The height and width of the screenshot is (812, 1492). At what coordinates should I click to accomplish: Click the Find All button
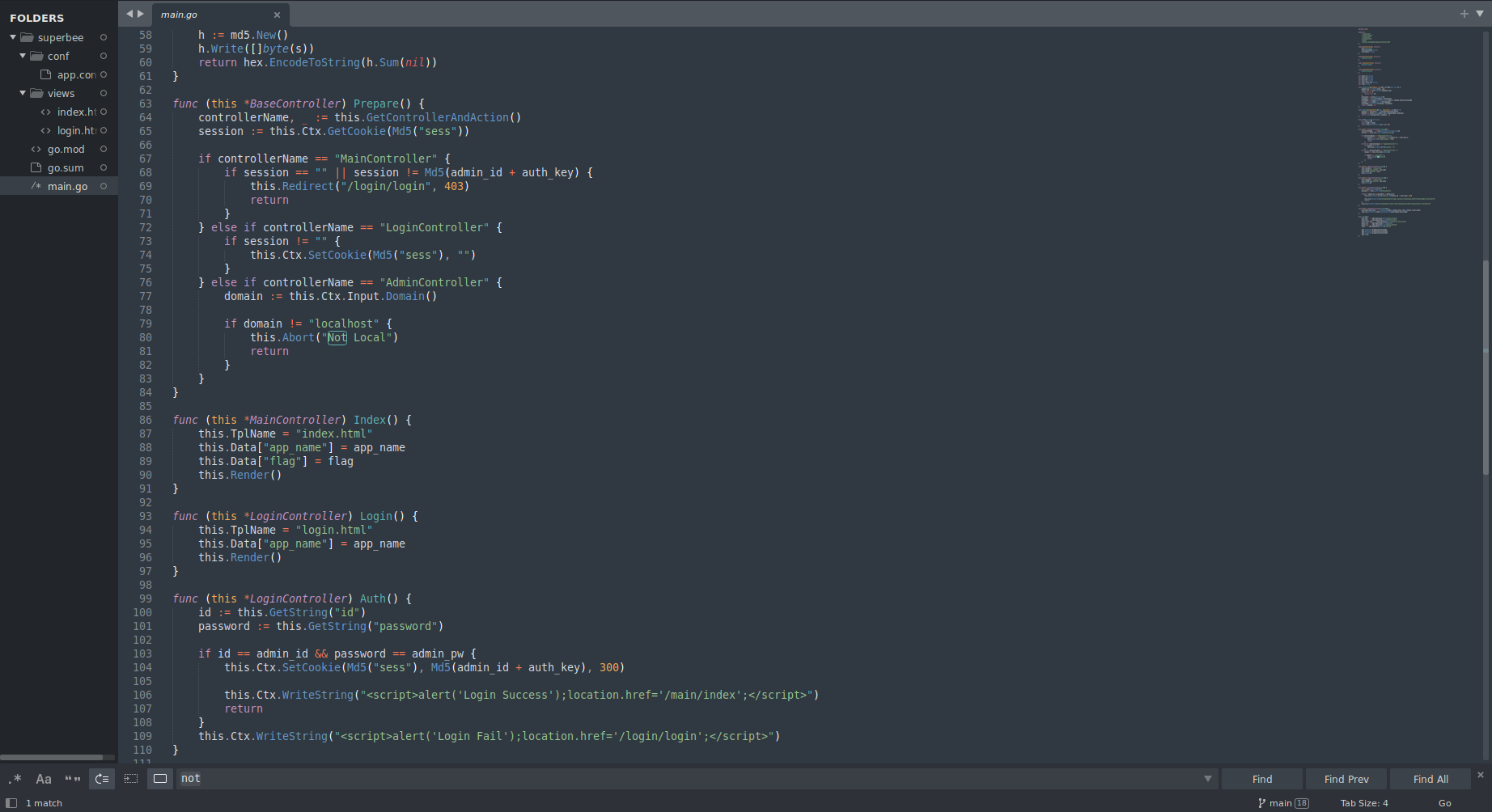pos(1431,779)
